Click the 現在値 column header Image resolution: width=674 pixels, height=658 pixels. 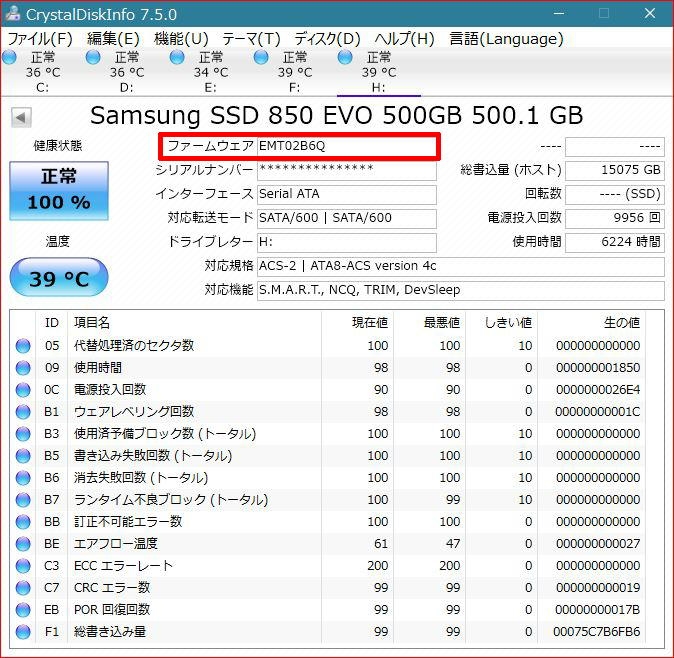(x=370, y=322)
